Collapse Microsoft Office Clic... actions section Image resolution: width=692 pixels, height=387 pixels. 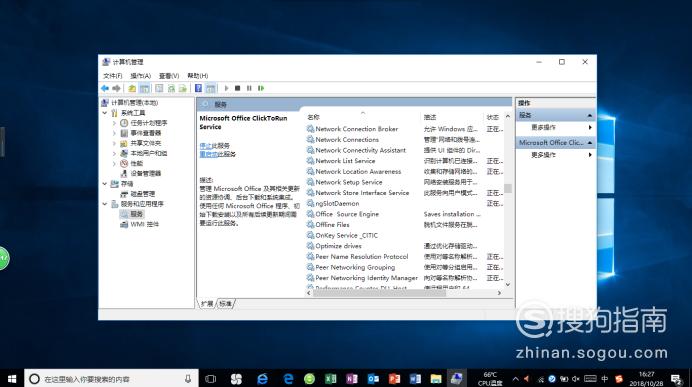590,143
